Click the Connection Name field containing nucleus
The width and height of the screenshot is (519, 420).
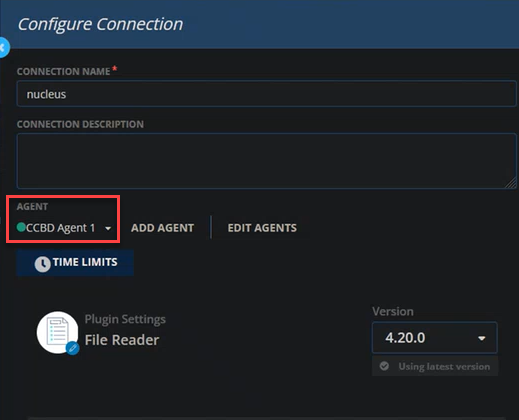(x=267, y=94)
